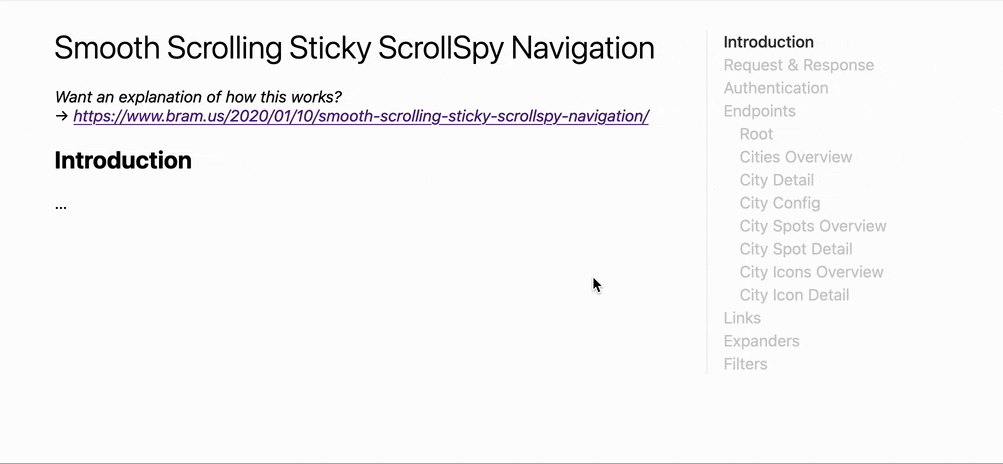1003x464 pixels.
Task: Navigate to the Root endpoint entry
Action: click(756, 134)
